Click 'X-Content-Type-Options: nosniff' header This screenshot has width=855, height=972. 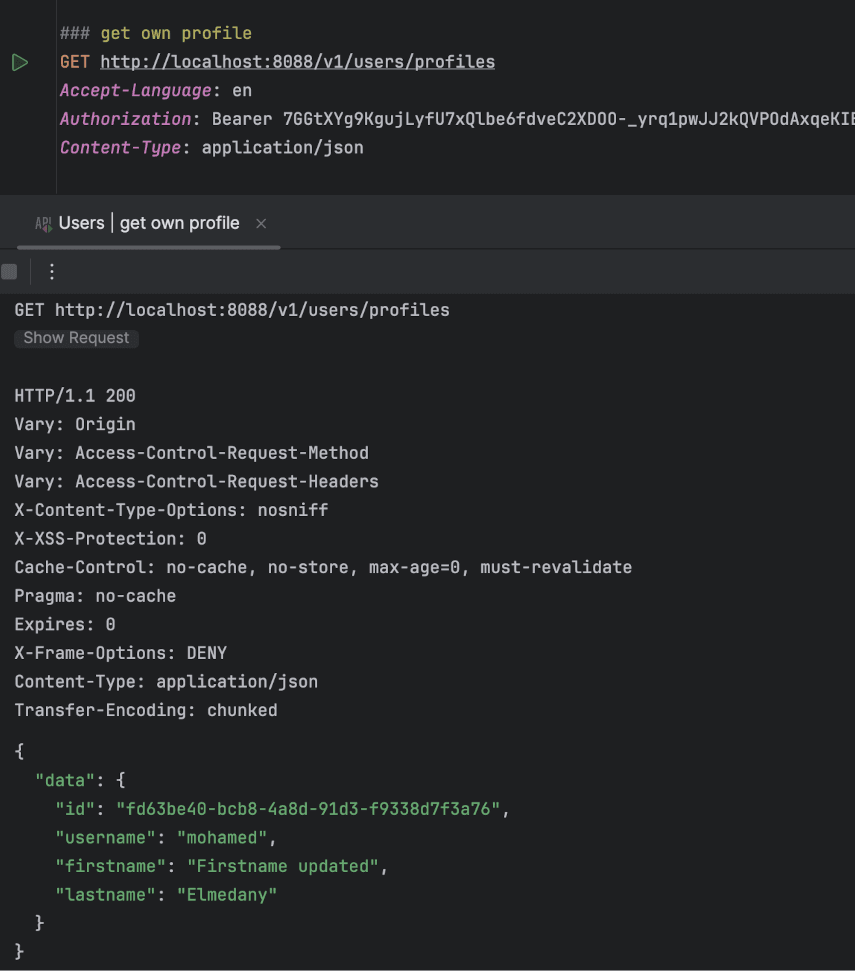click(x=171, y=510)
